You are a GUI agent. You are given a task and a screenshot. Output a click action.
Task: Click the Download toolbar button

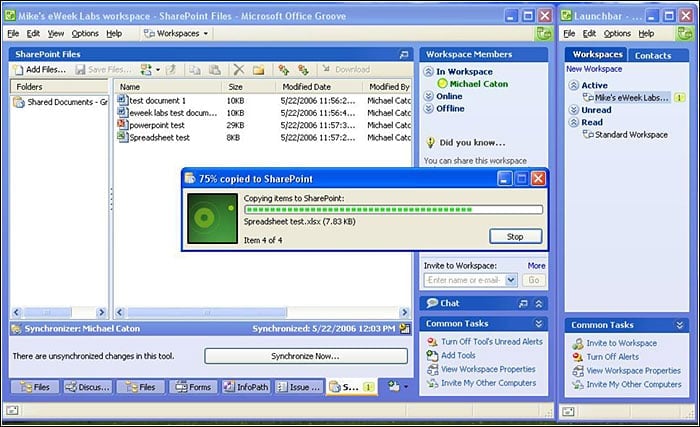346,70
